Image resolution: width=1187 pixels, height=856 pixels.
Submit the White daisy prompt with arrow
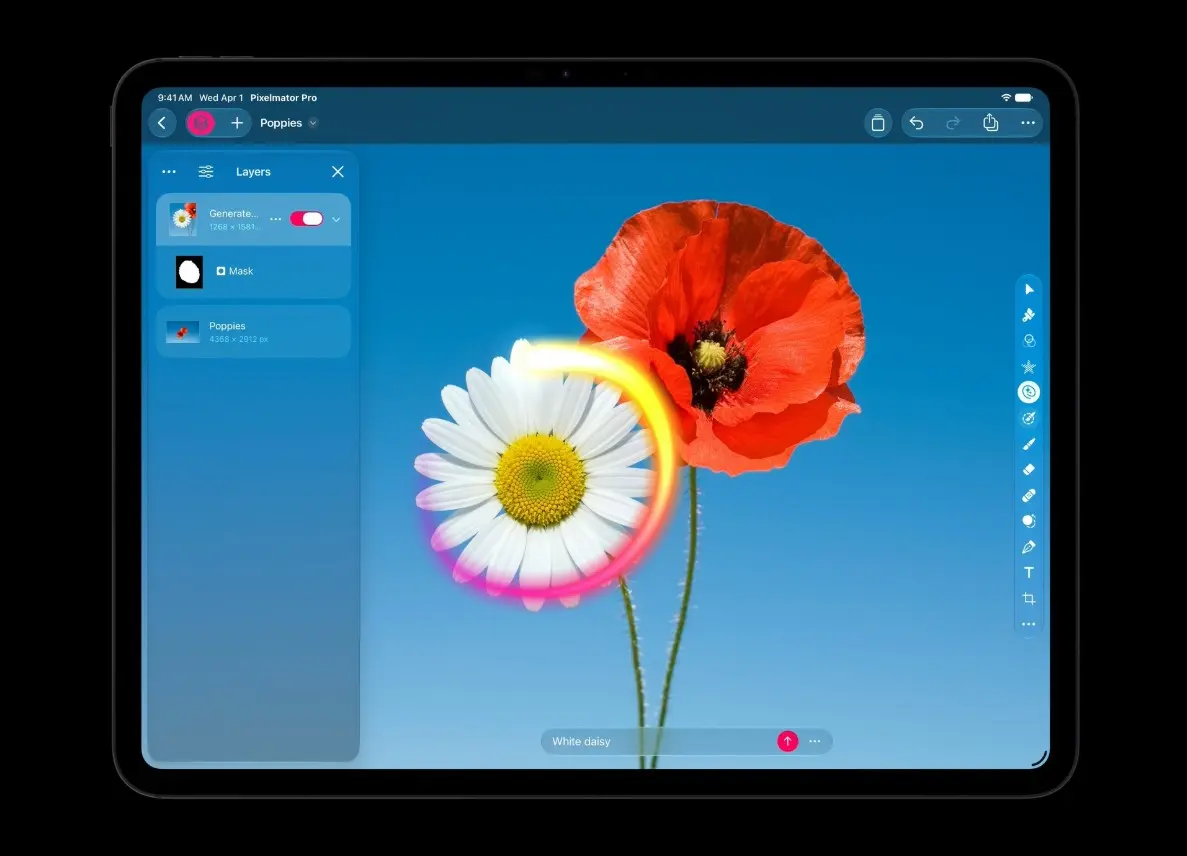pyautogui.click(x=787, y=741)
